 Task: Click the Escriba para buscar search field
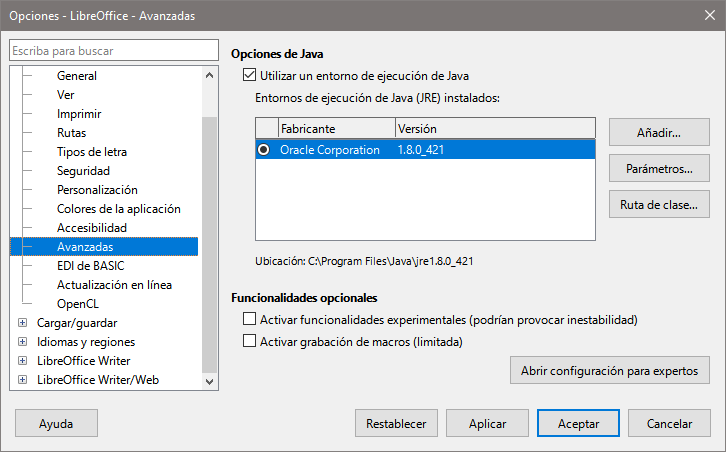pyautogui.click(x=114, y=50)
